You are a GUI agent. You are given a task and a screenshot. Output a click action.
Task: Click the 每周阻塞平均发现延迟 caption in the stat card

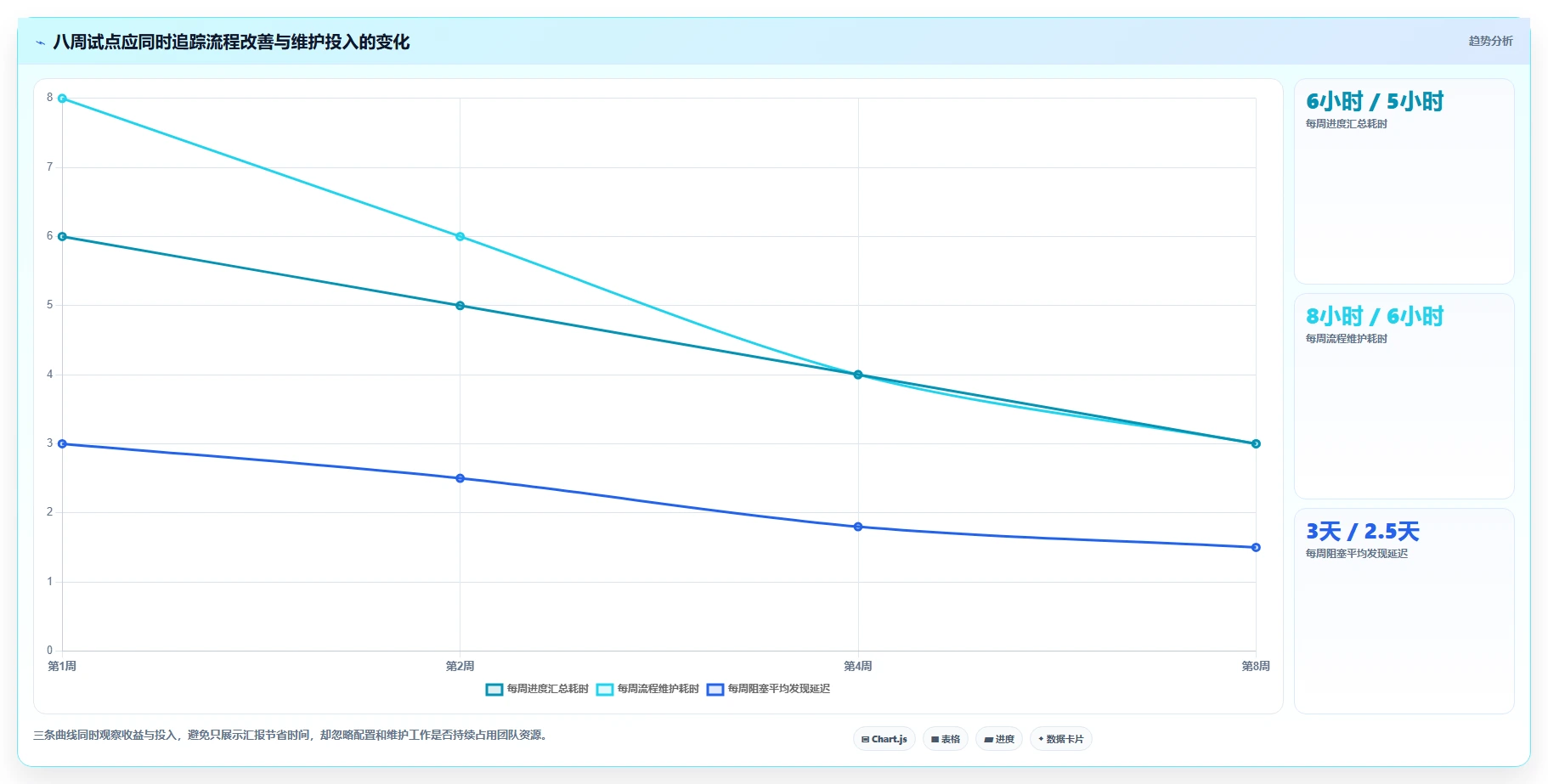click(x=1357, y=554)
